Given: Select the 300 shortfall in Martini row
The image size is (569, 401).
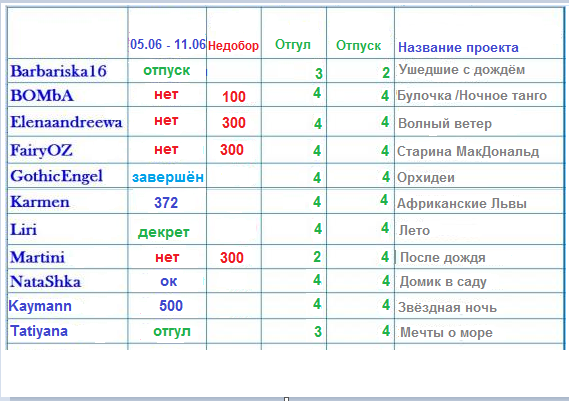Looking at the screenshot, I should (x=232, y=258).
